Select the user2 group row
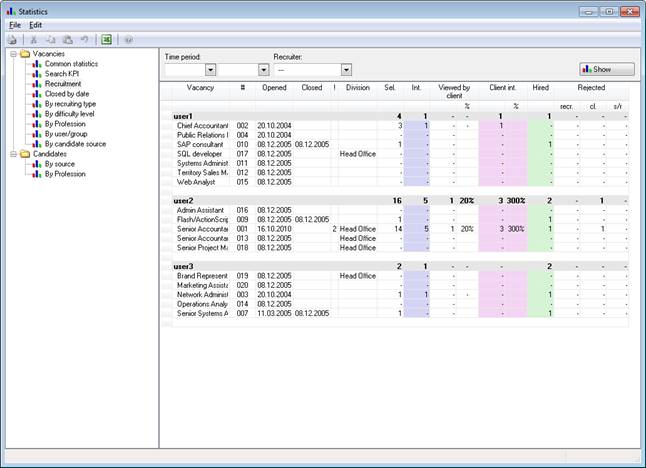The width and height of the screenshot is (646, 468). pos(400,201)
